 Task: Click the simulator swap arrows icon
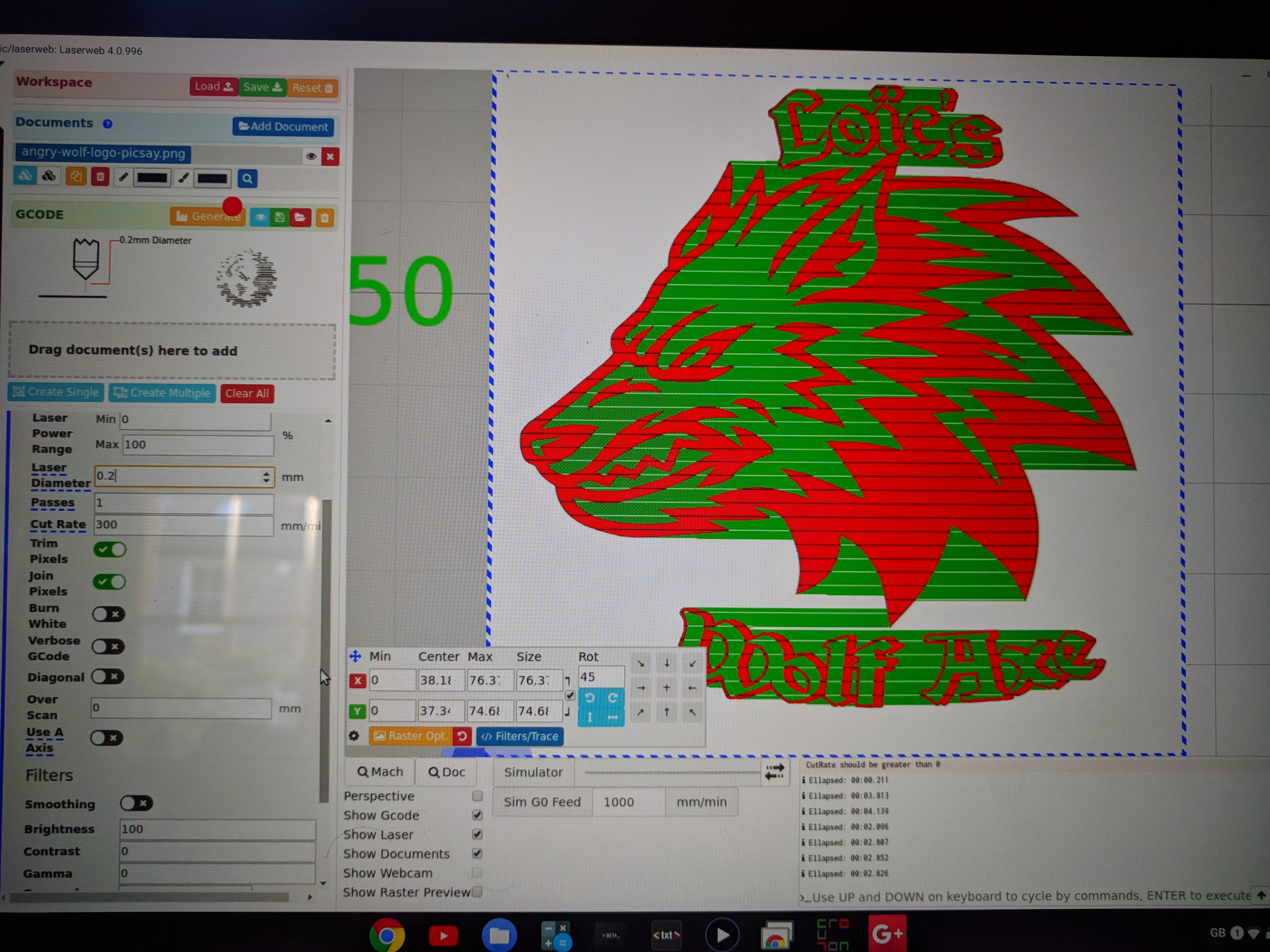coord(775,772)
